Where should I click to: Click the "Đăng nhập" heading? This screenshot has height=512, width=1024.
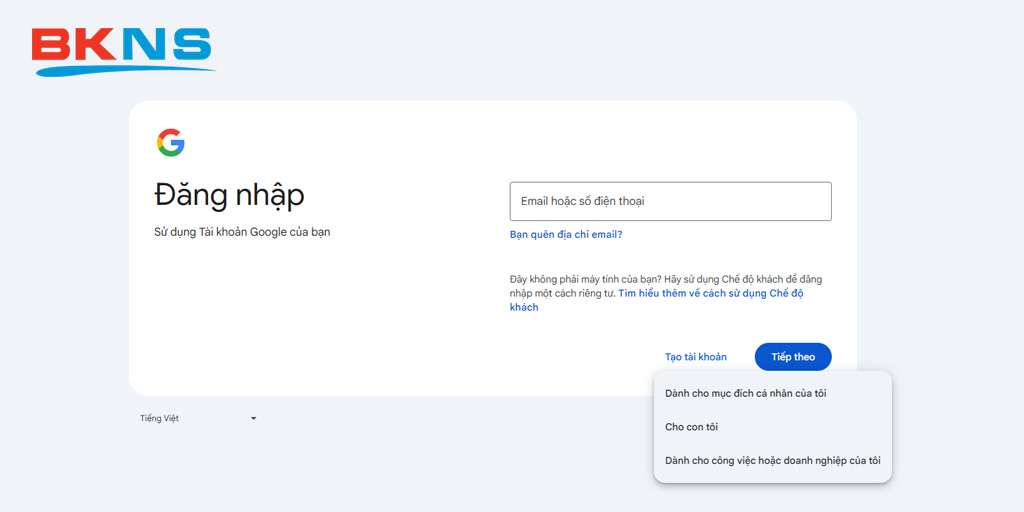tap(229, 194)
